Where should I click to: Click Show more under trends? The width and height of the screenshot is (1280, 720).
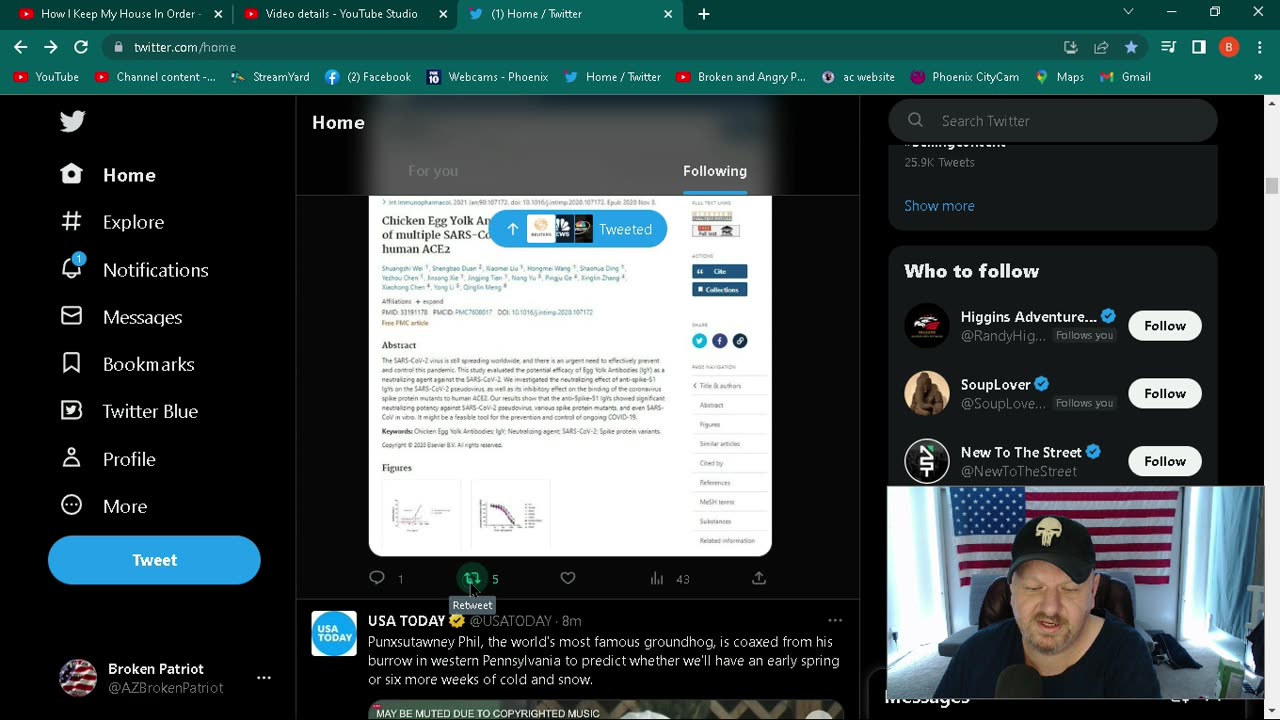point(939,206)
